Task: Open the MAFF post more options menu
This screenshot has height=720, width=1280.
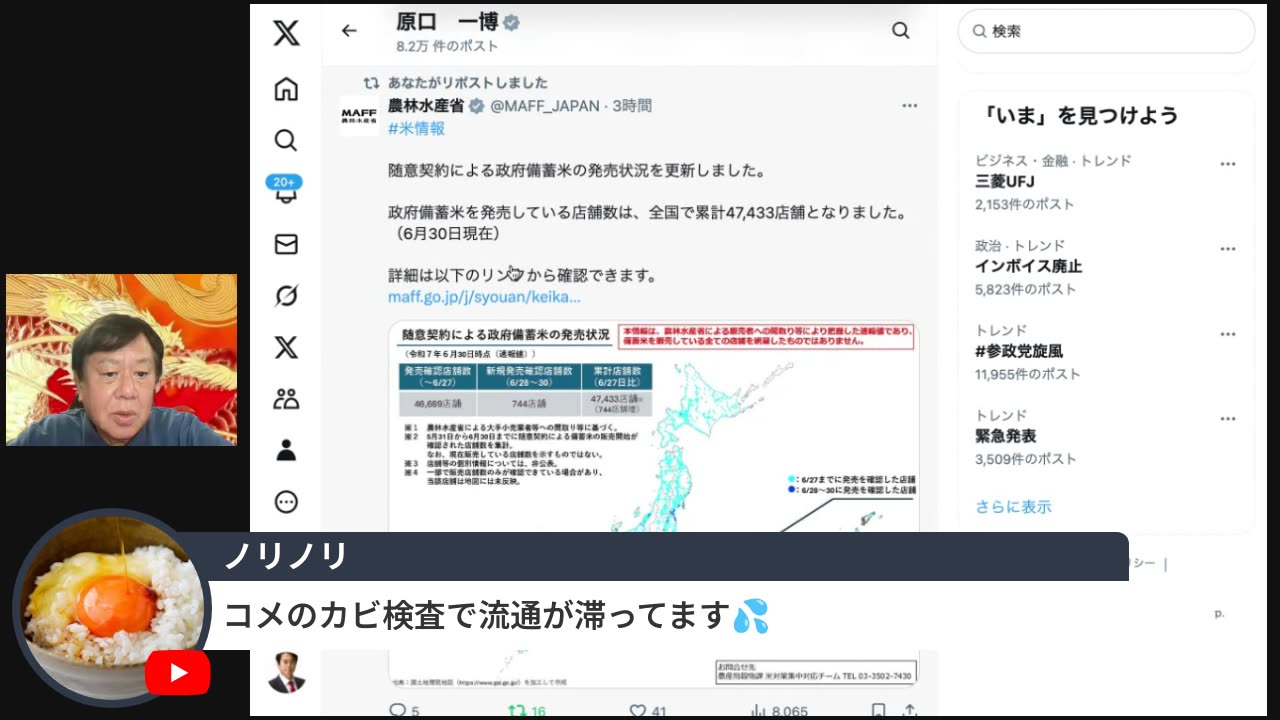Action: 909,106
